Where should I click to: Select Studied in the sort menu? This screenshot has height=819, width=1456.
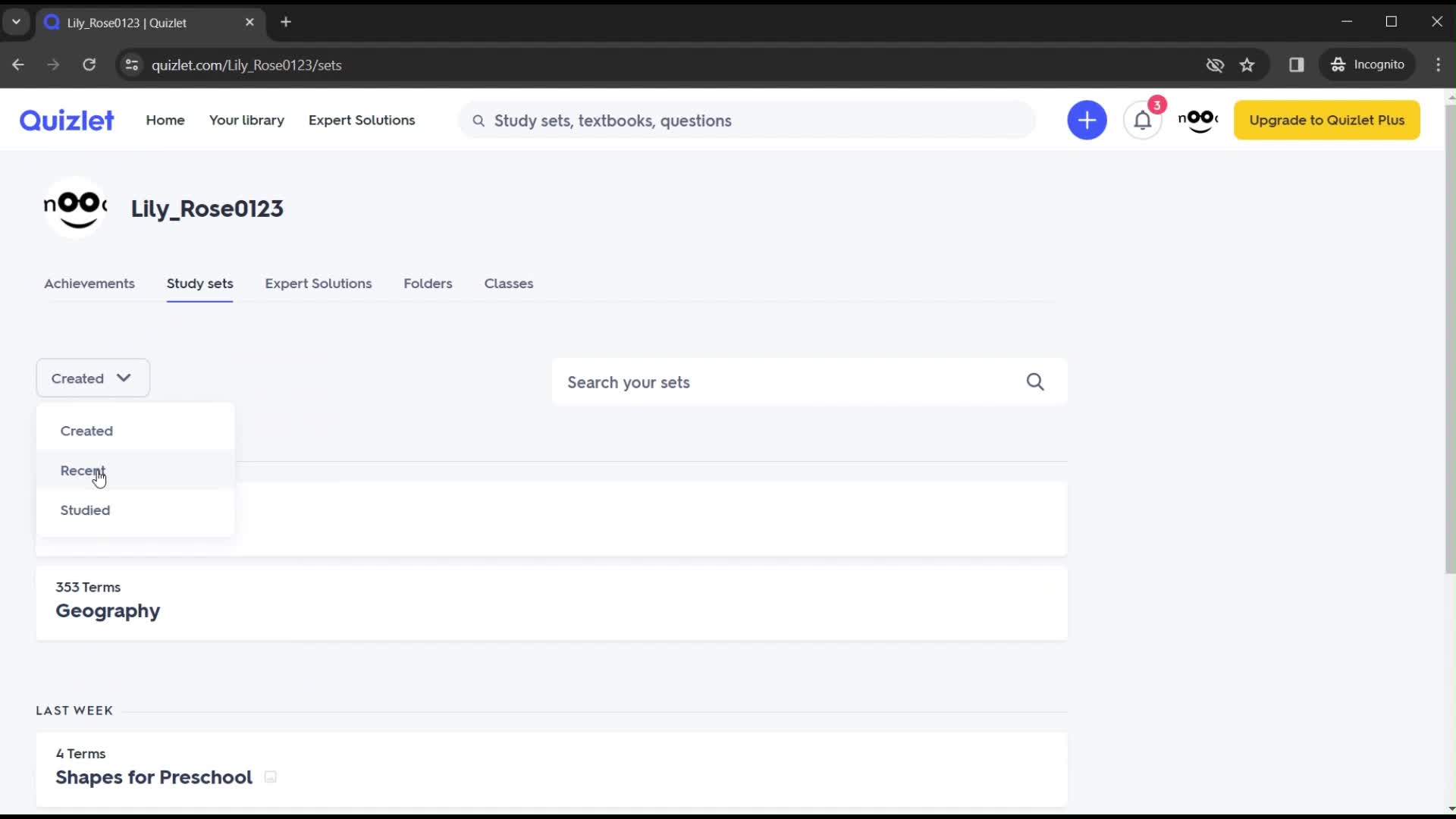[135, 510]
